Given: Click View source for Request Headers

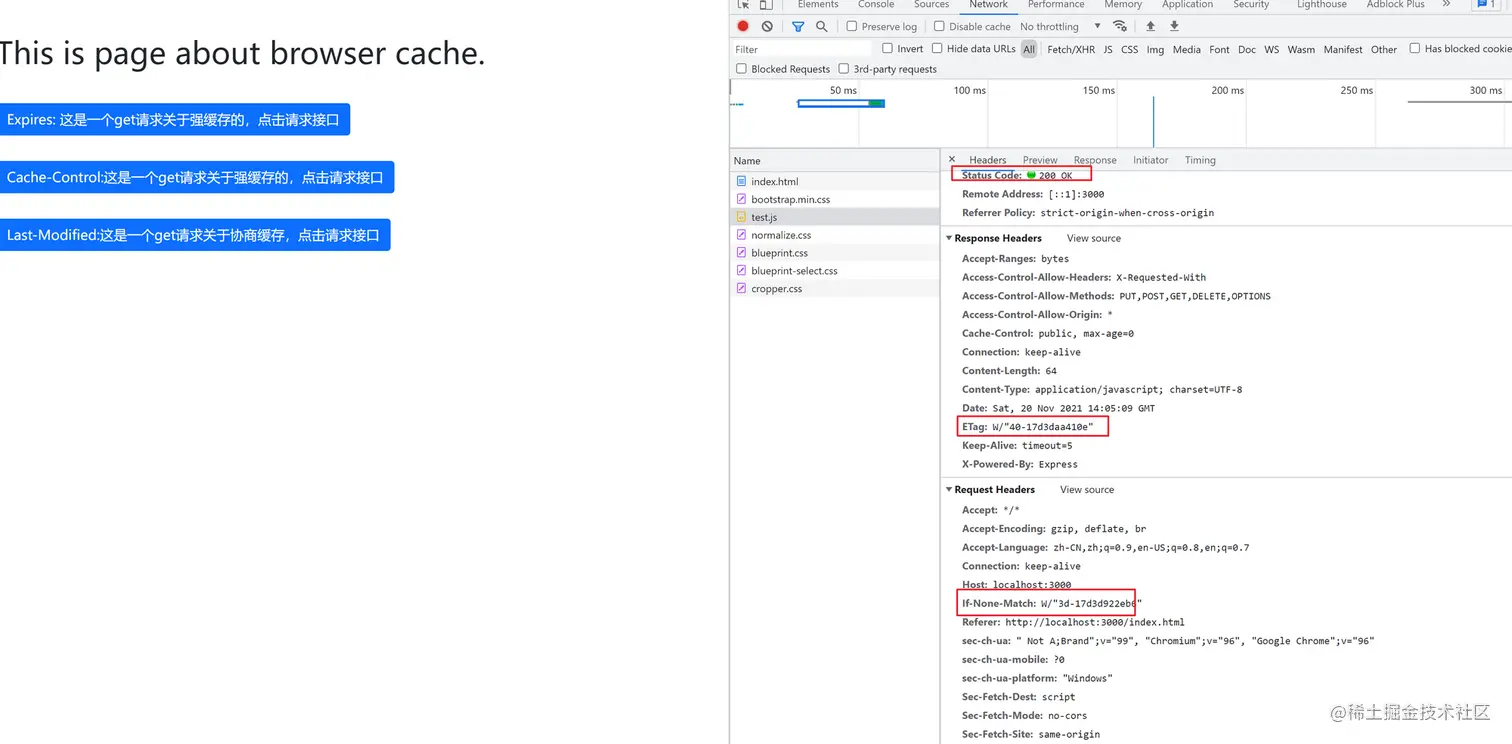Looking at the screenshot, I should (x=1087, y=489).
